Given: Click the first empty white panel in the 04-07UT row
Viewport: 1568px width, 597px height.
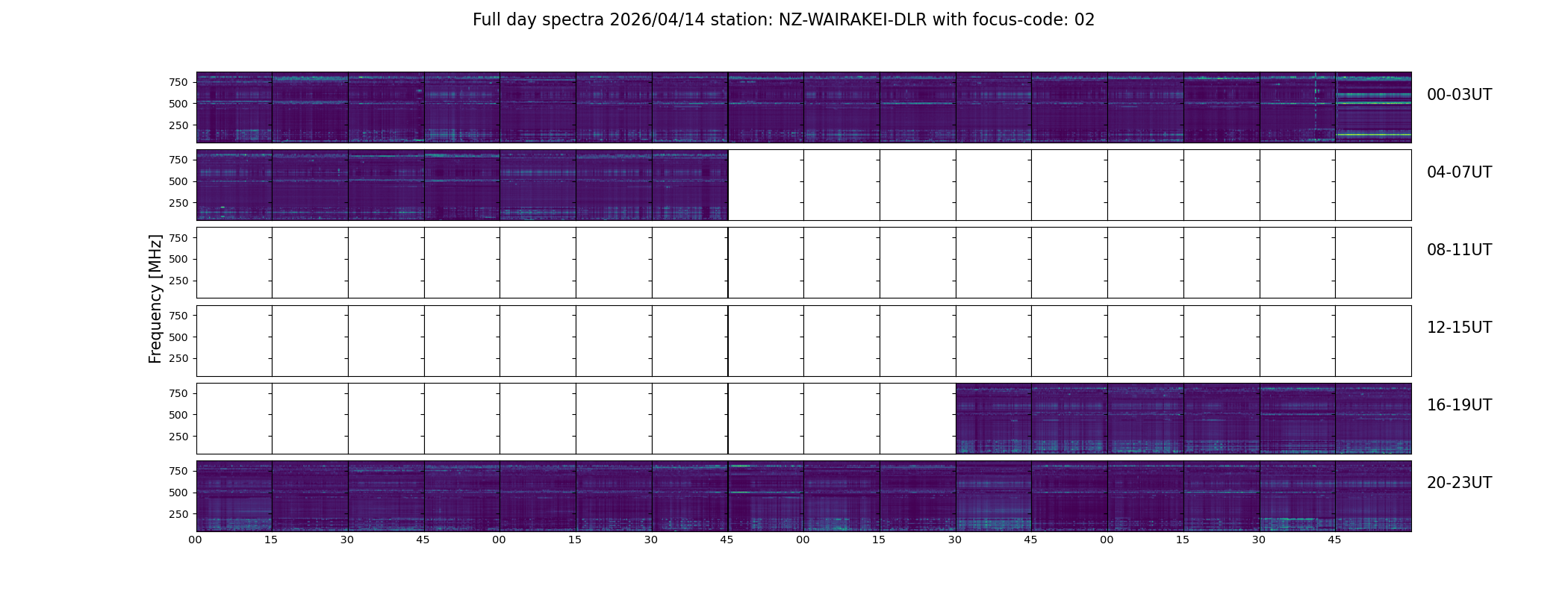Looking at the screenshot, I should 766,185.
